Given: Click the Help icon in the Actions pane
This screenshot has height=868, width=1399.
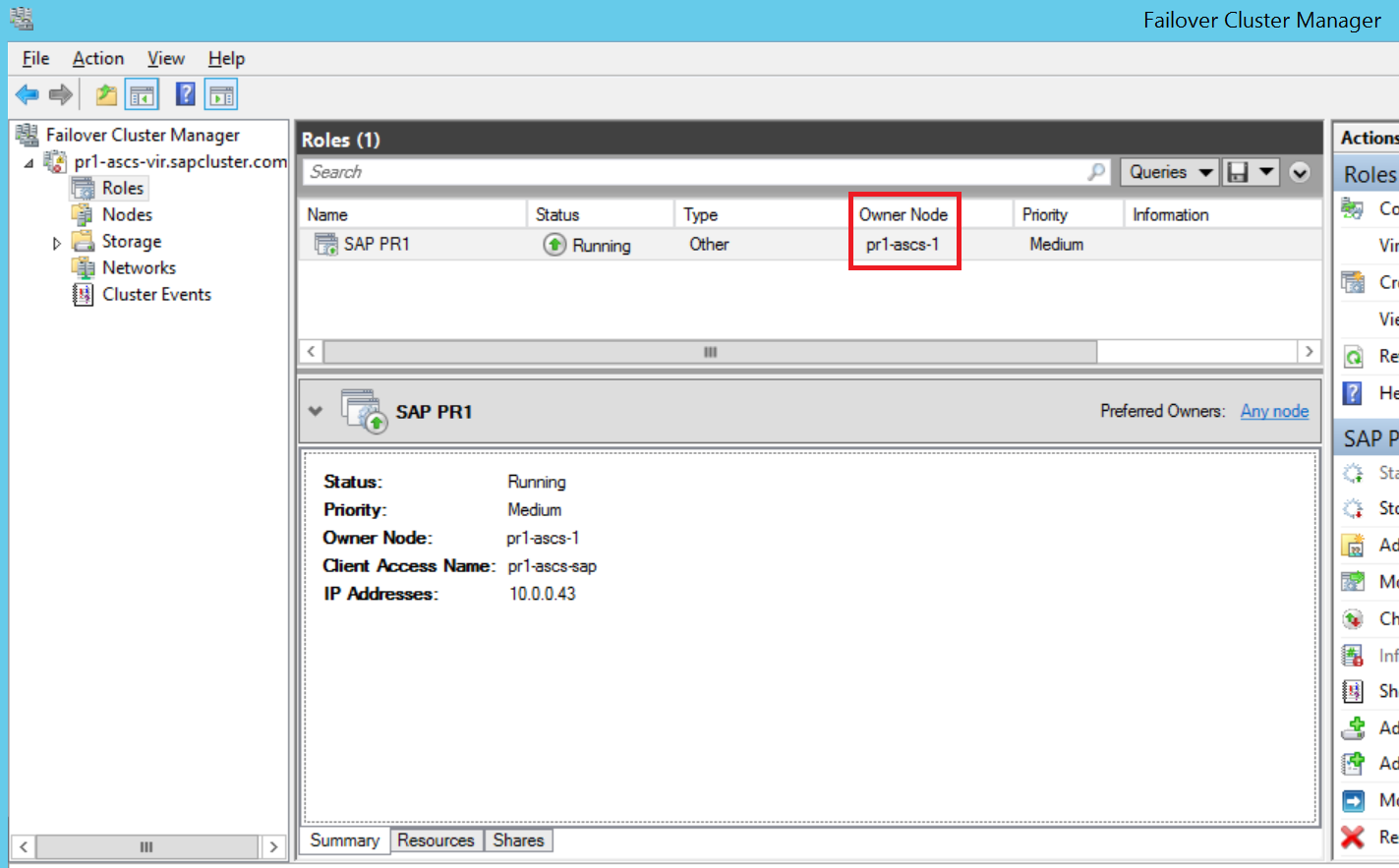Looking at the screenshot, I should click(1353, 393).
